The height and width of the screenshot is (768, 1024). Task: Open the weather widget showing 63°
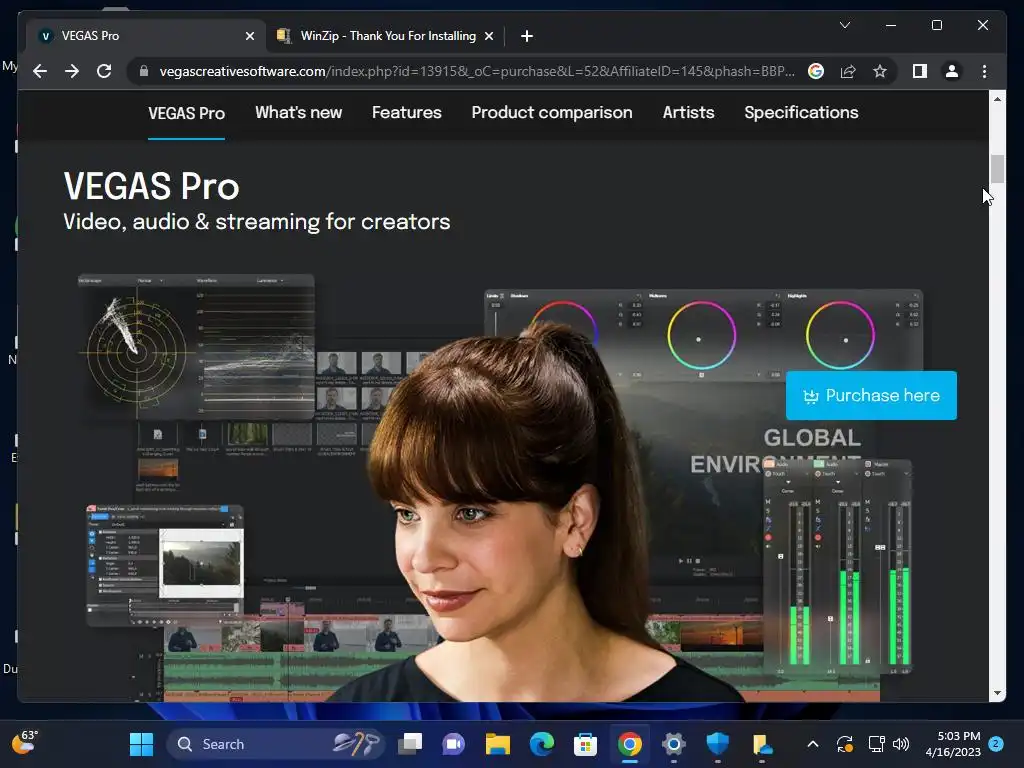(x=25, y=742)
